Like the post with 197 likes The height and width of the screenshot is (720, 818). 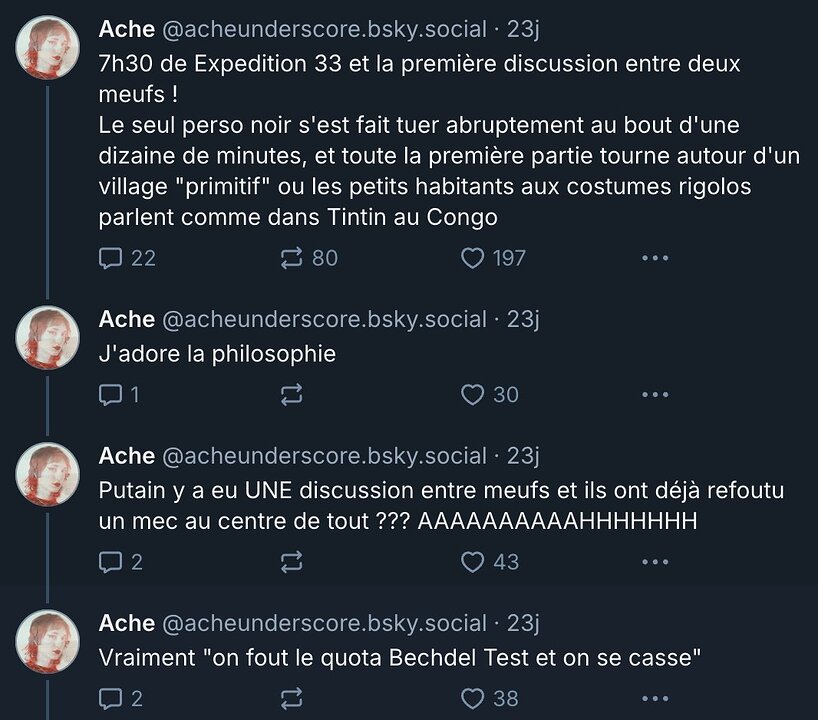[472, 258]
